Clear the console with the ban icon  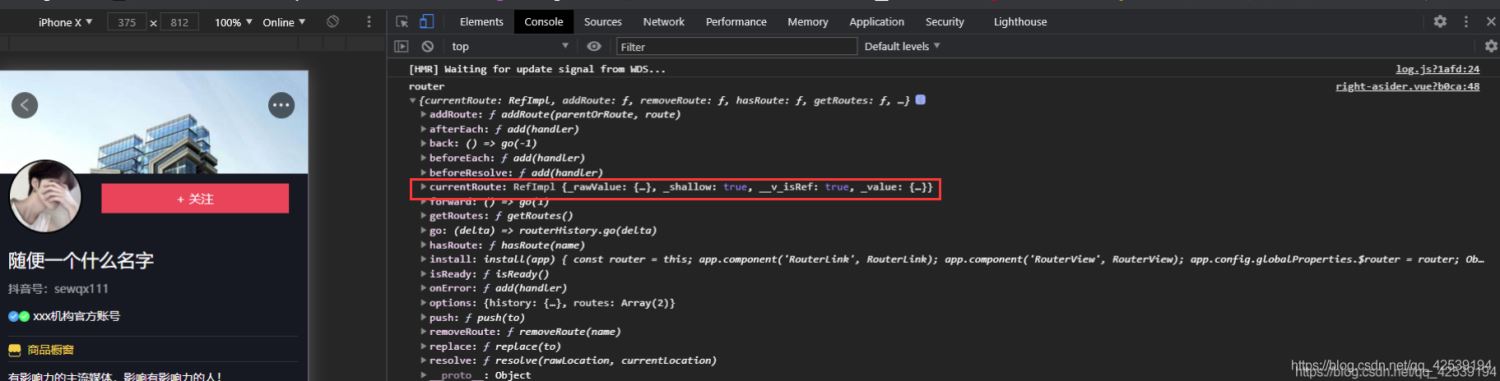point(427,46)
